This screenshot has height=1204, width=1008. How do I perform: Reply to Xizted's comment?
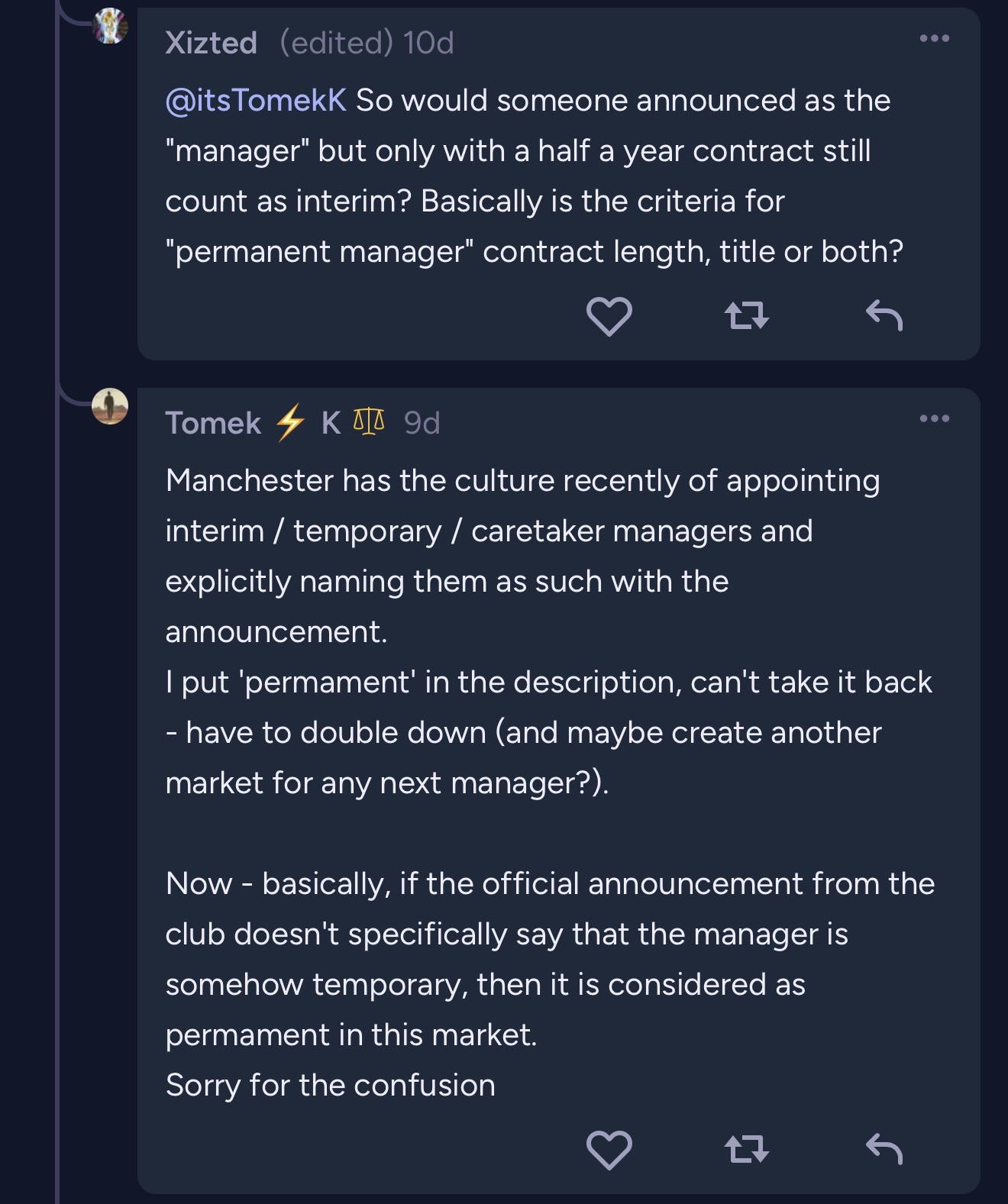[x=884, y=315]
